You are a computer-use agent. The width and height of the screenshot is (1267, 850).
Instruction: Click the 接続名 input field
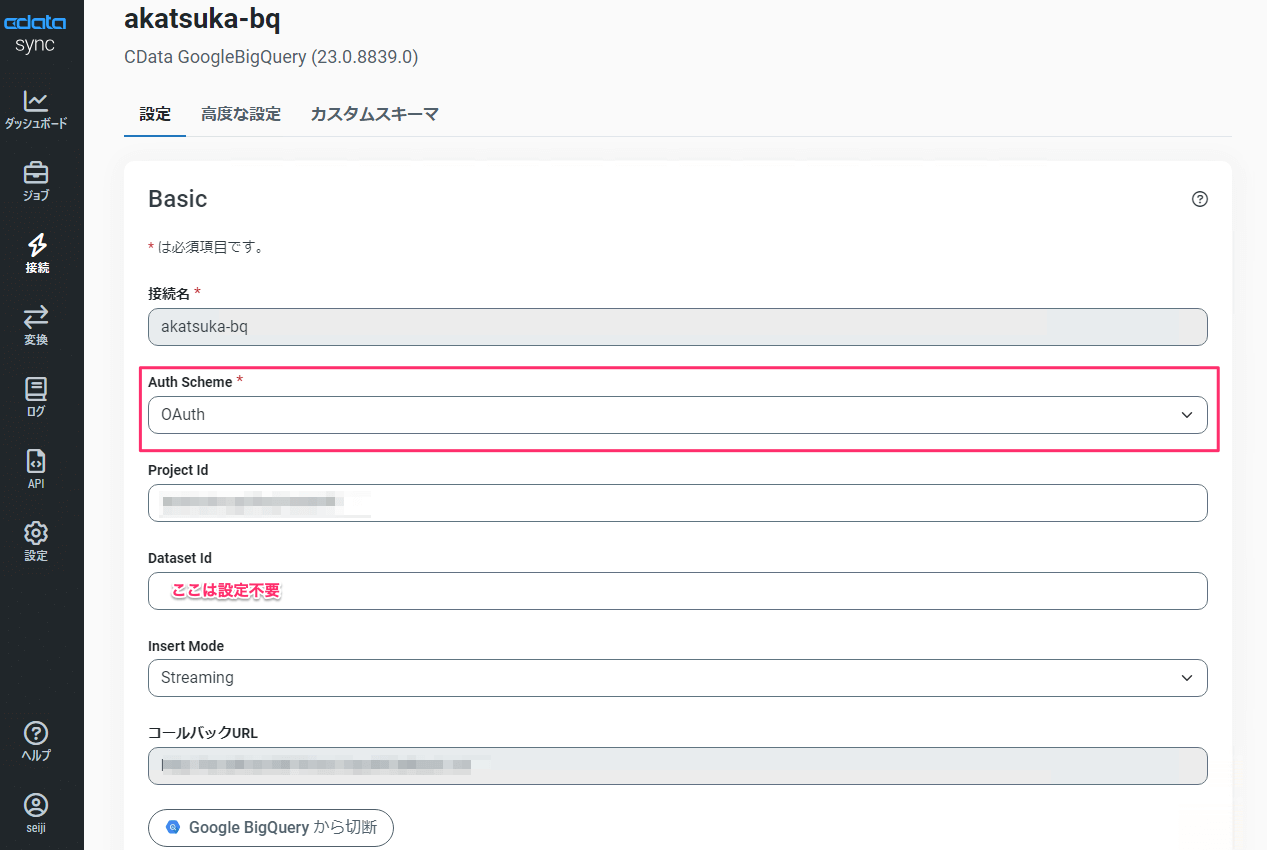click(x=677, y=327)
